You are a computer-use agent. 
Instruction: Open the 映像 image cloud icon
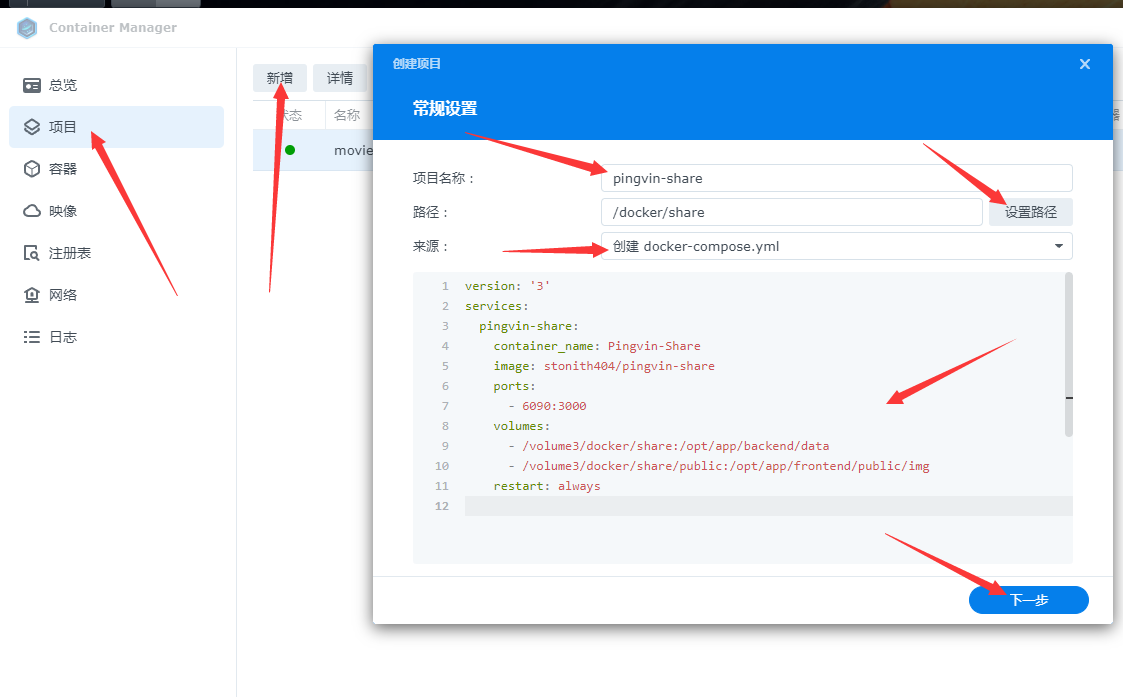[x=32, y=211]
